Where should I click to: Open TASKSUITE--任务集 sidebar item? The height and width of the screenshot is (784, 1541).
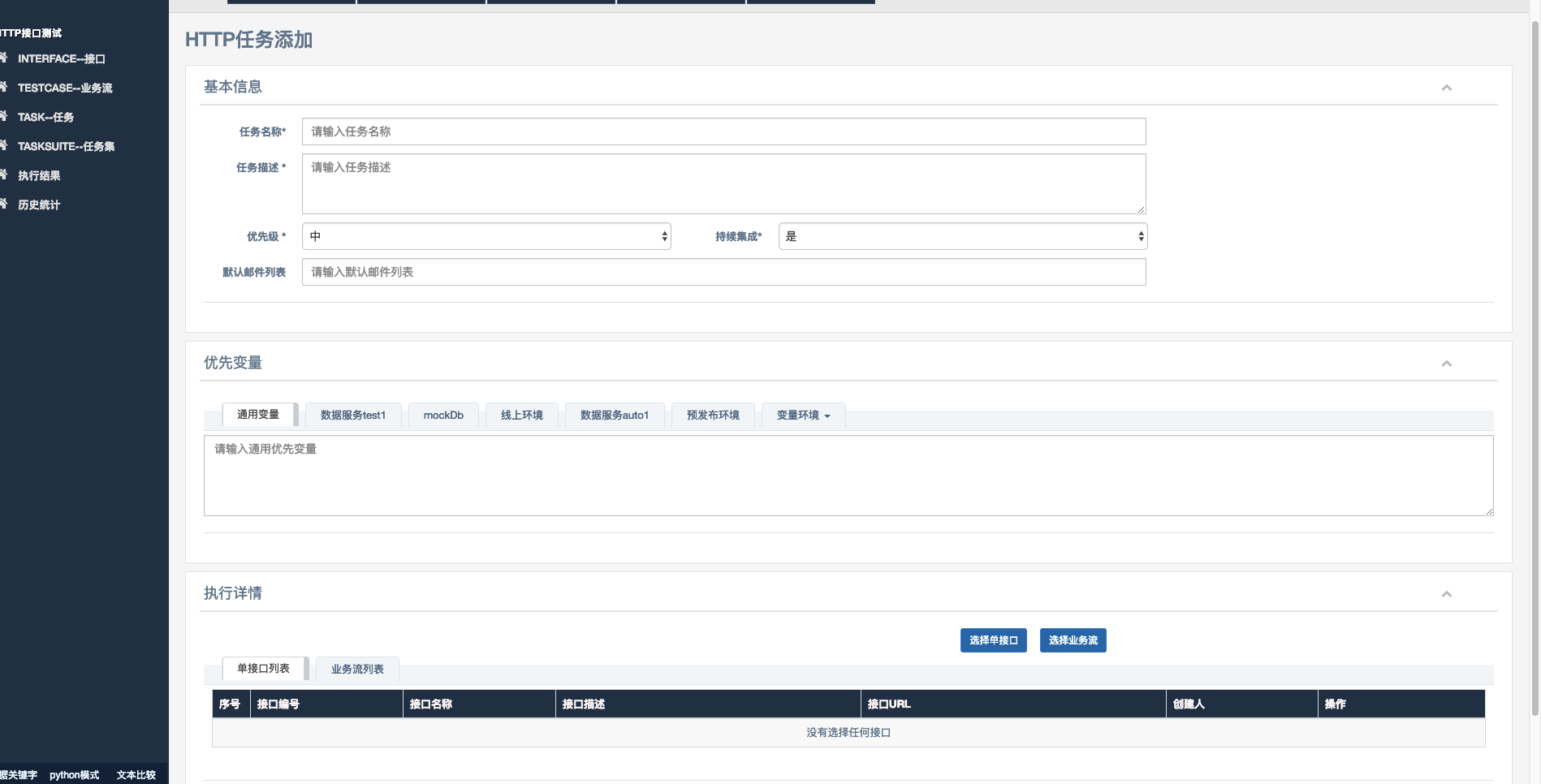66,146
